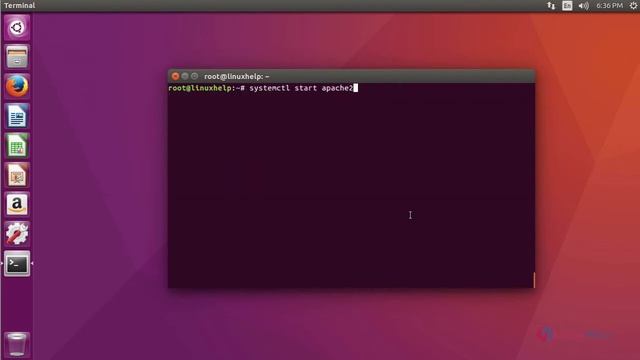Open the Trash in the launcher
This screenshot has width=640, height=360.
click(17, 345)
